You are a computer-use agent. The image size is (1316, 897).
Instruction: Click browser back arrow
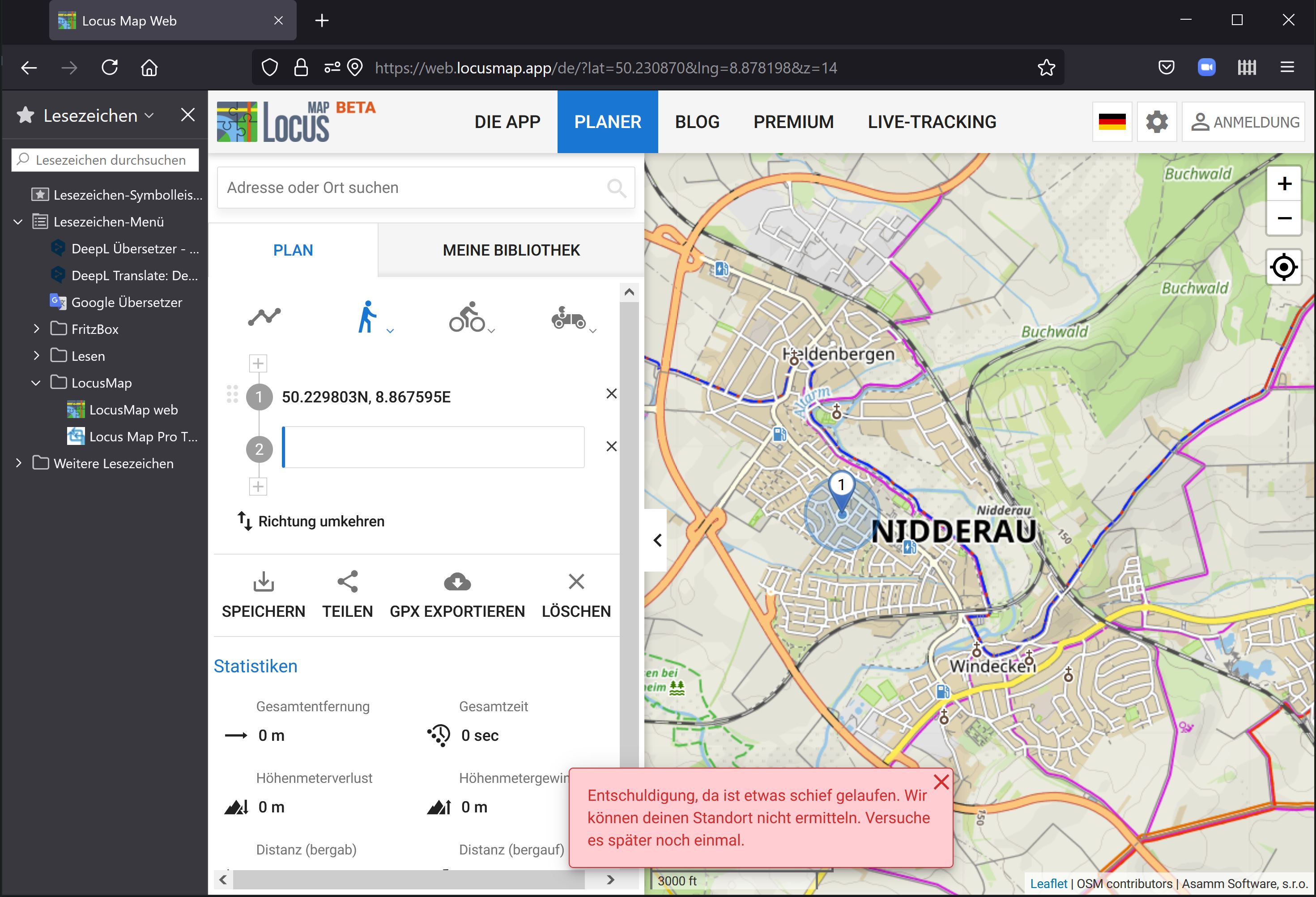(29, 68)
